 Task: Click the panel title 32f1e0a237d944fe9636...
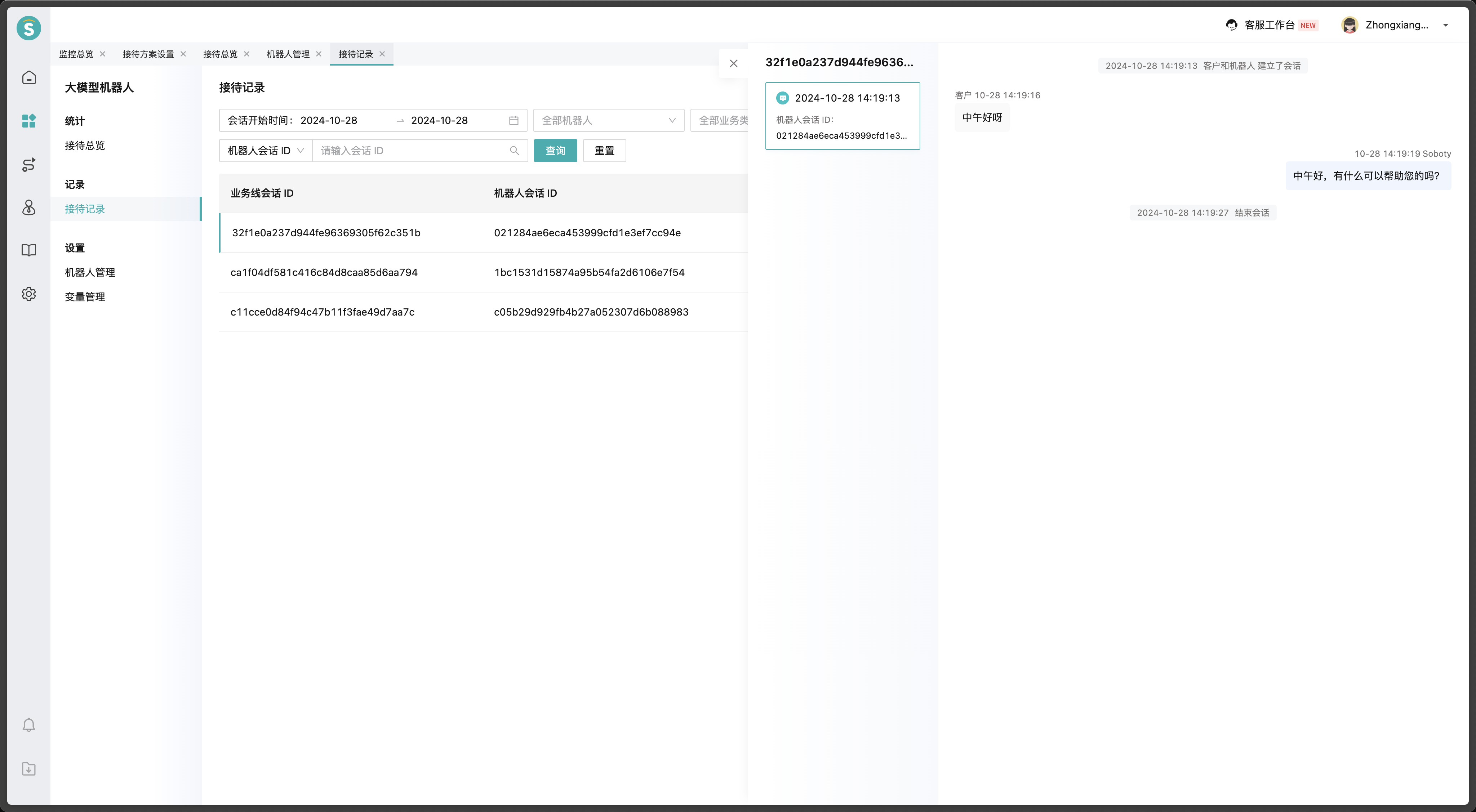[839, 62]
